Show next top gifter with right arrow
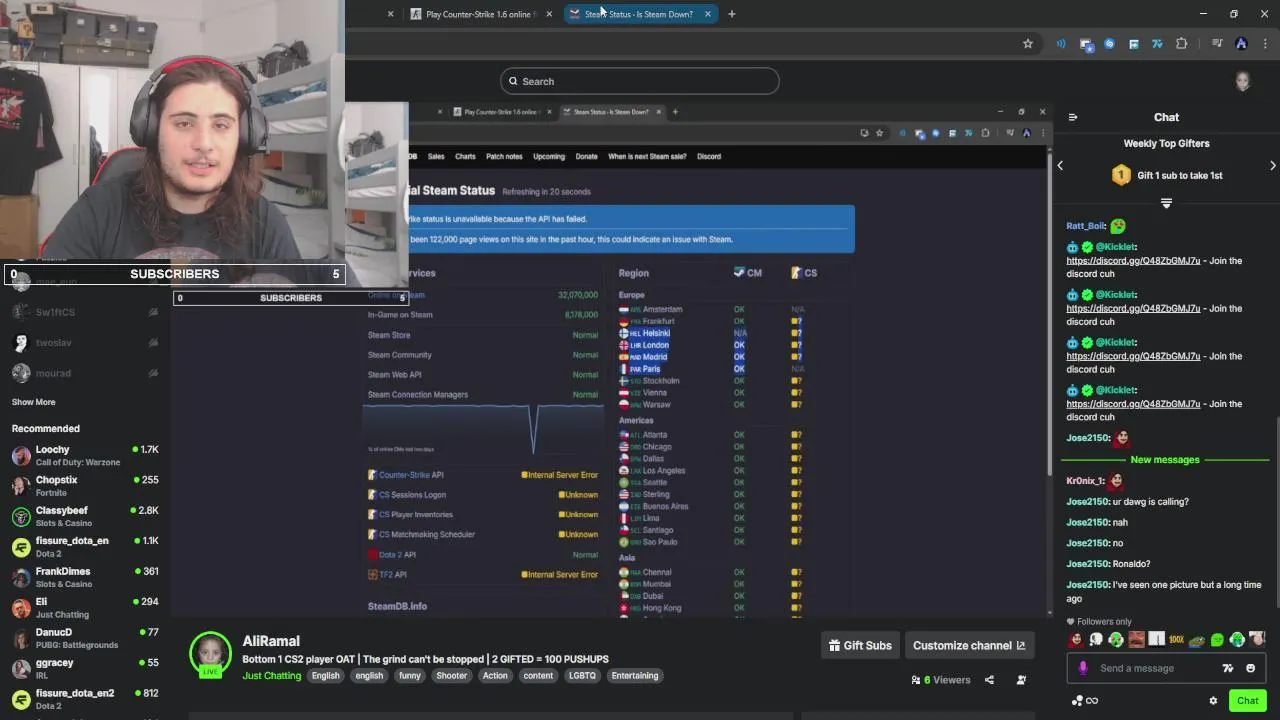 (1273, 165)
